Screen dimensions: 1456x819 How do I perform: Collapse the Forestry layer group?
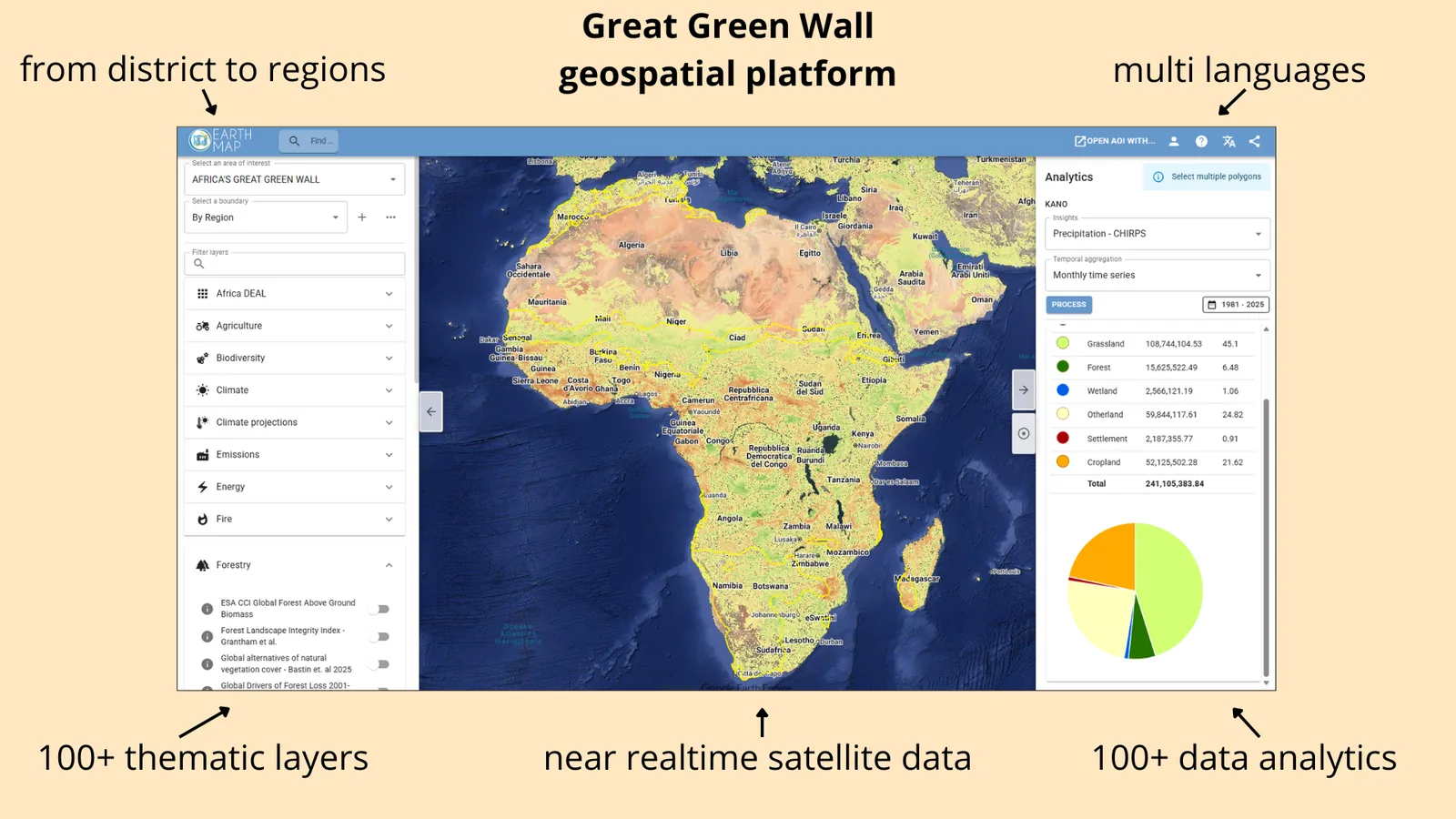(296, 565)
